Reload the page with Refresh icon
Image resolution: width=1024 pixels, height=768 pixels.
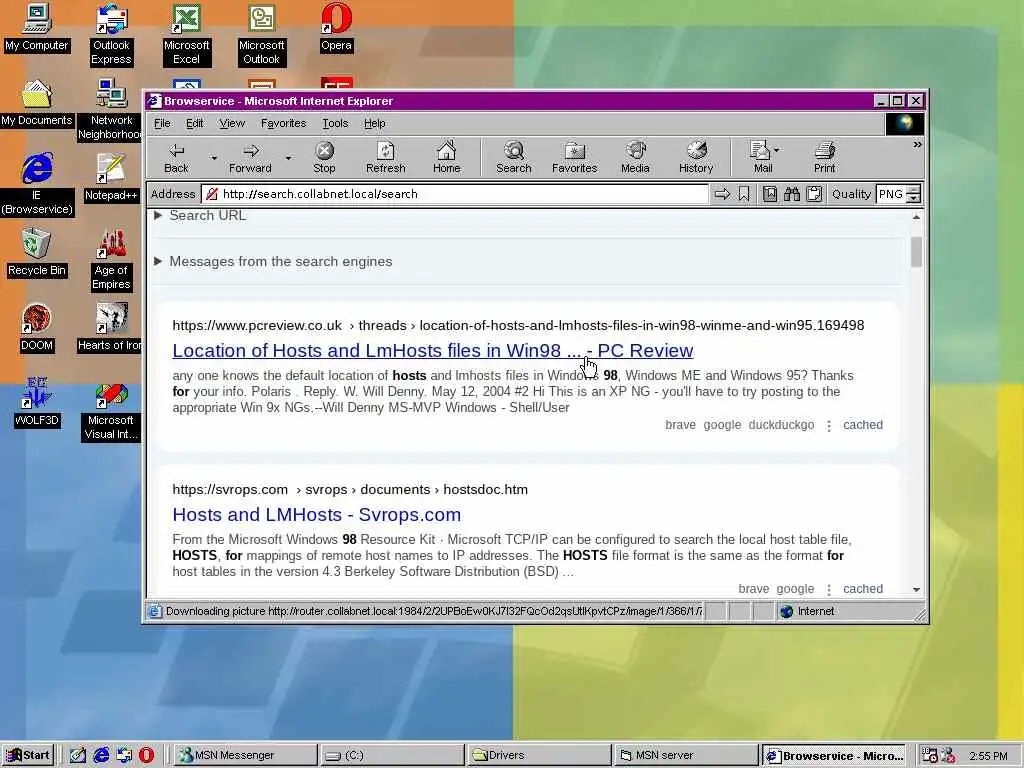coord(385,157)
